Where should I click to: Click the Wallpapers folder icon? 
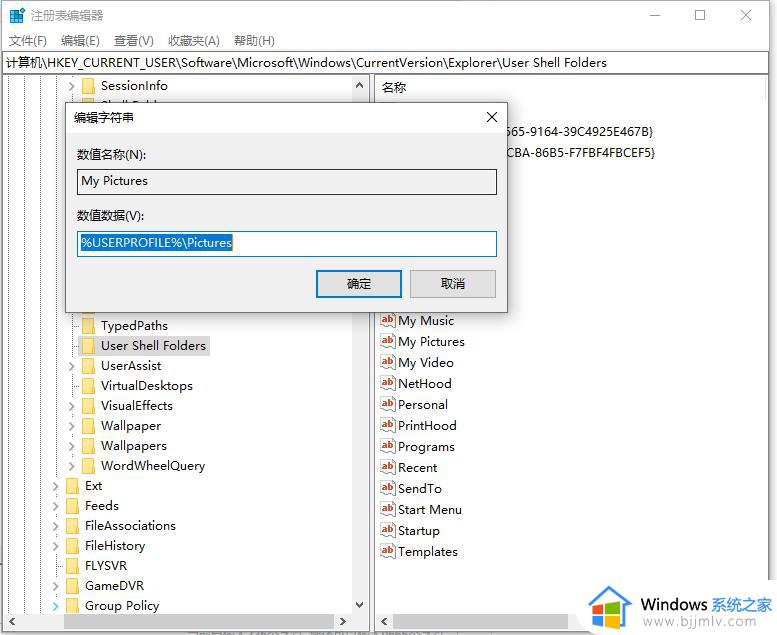click(89, 446)
